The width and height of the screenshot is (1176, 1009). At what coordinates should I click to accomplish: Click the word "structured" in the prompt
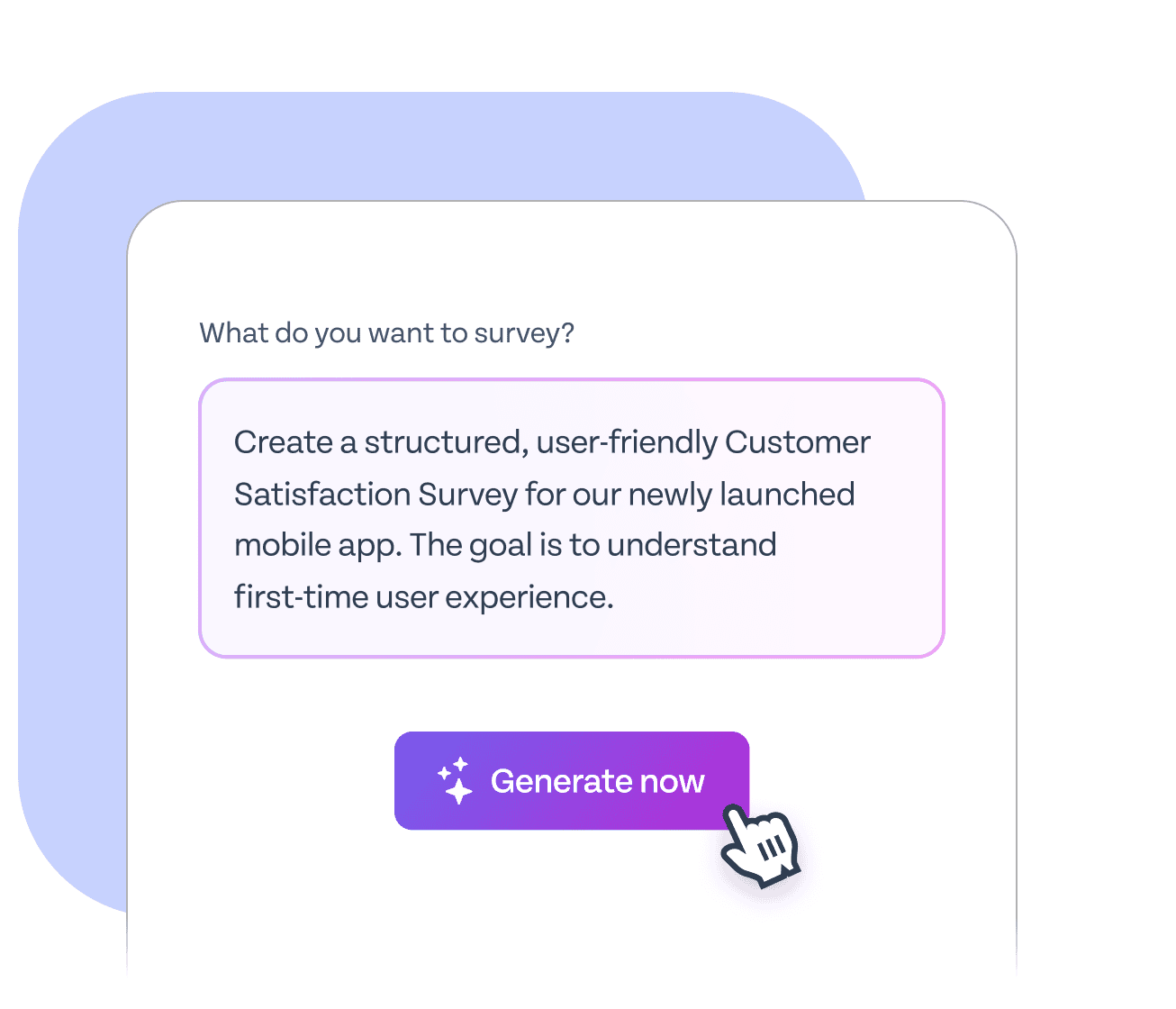click(445, 443)
